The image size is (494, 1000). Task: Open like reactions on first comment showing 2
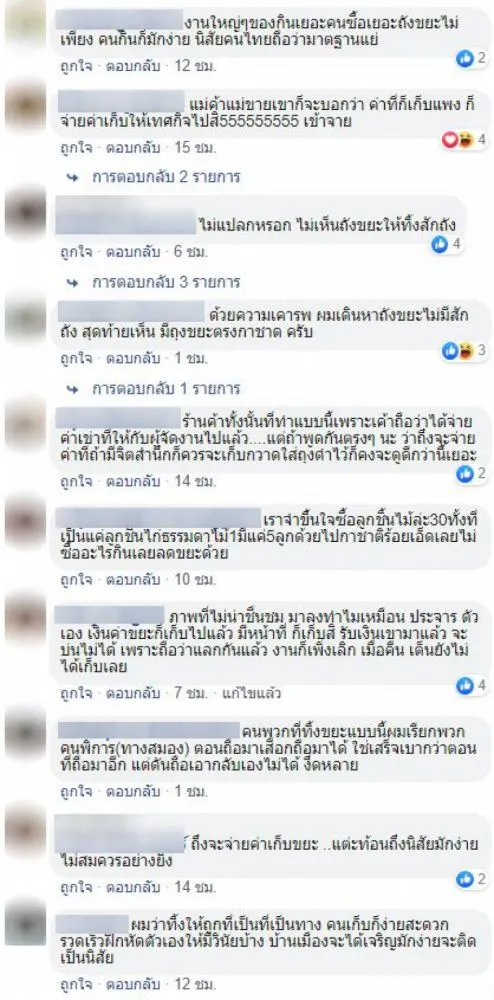(472, 59)
